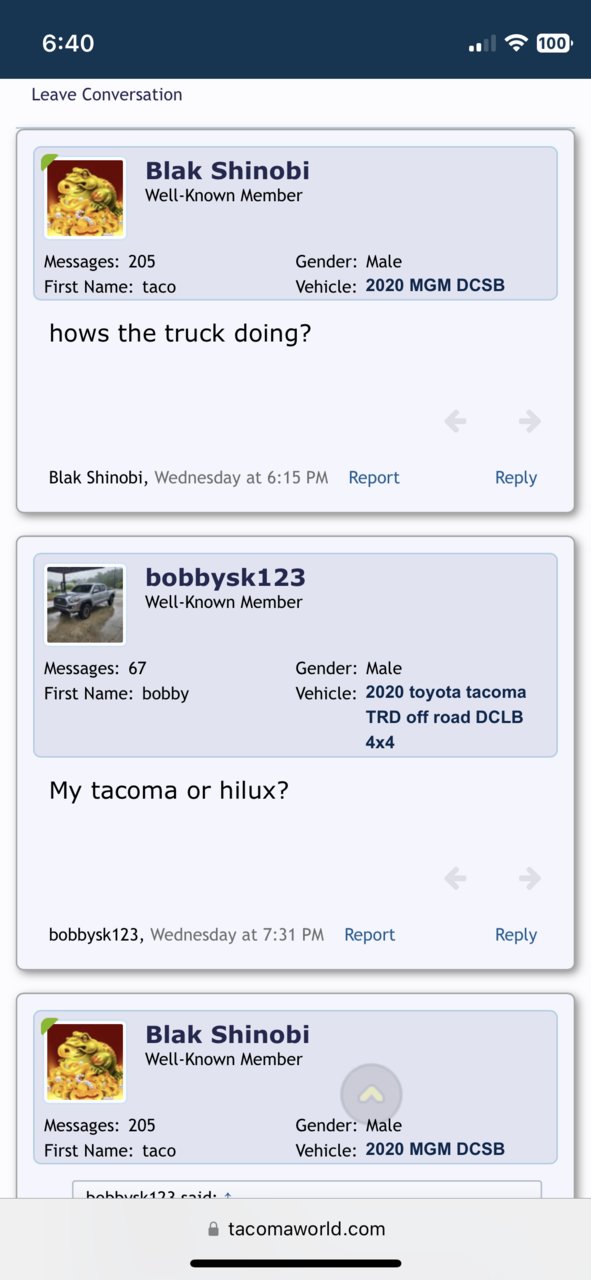Open Blak Shinobi's frog avatar in first post
Viewport: 591px width, 1280px height.
point(85,198)
